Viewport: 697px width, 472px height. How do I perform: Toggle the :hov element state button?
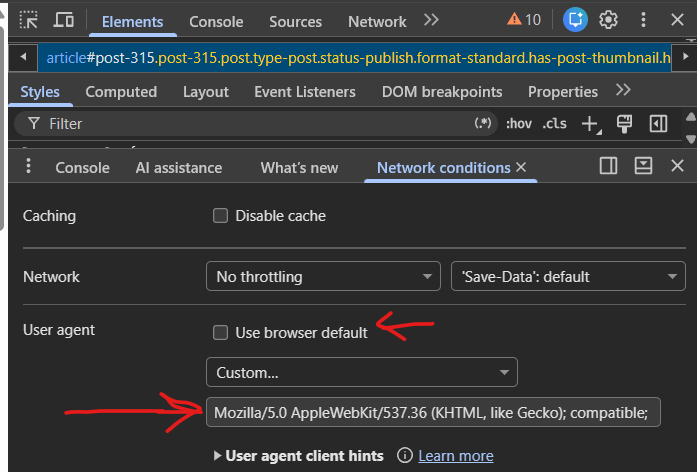coord(519,123)
